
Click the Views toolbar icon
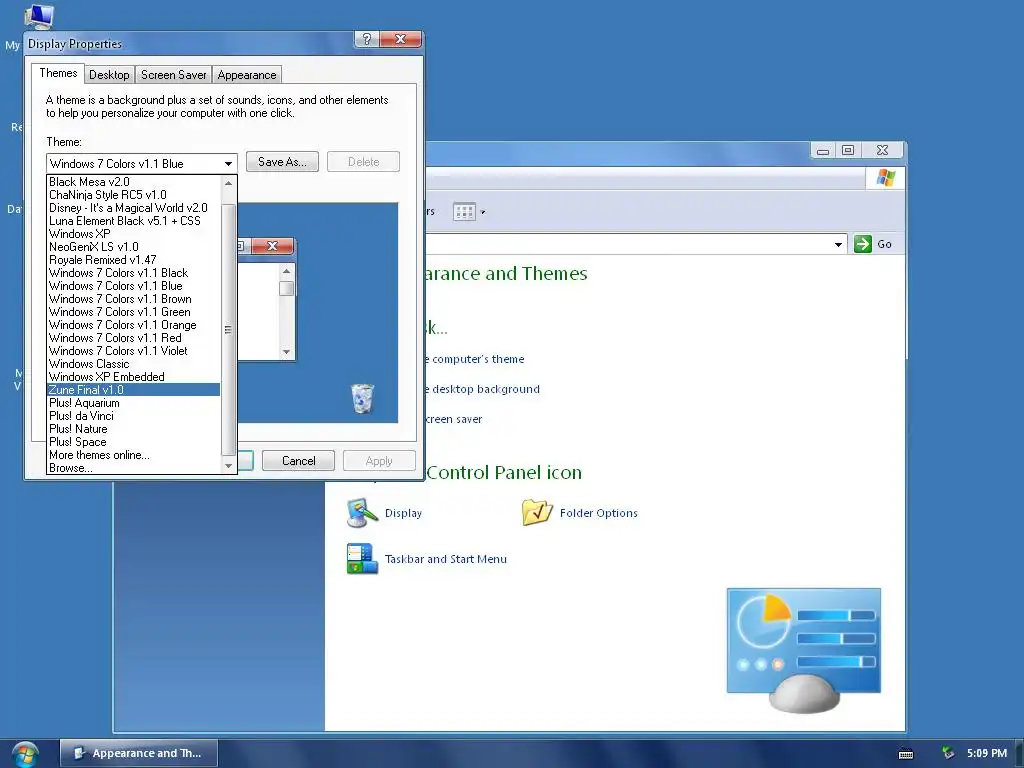(464, 212)
